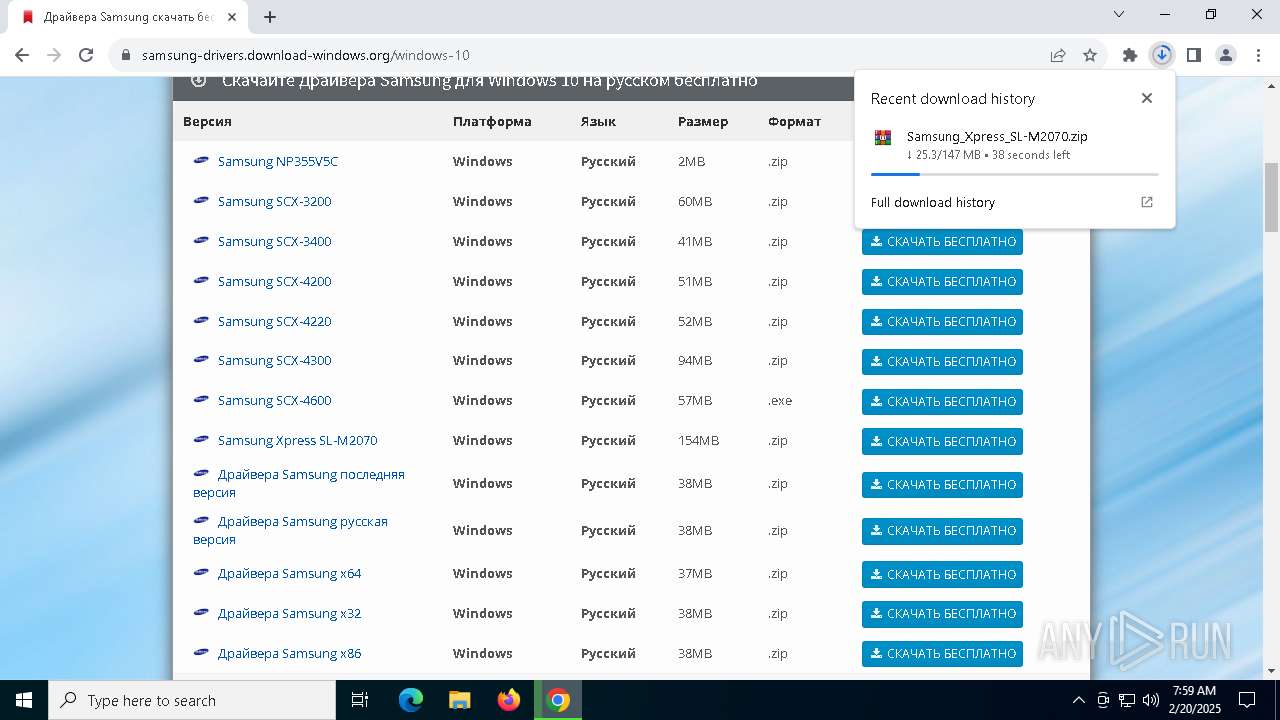Close the Драйвера Samsung tab
This screenshot has width=1280, height=720.
[232, 17]
